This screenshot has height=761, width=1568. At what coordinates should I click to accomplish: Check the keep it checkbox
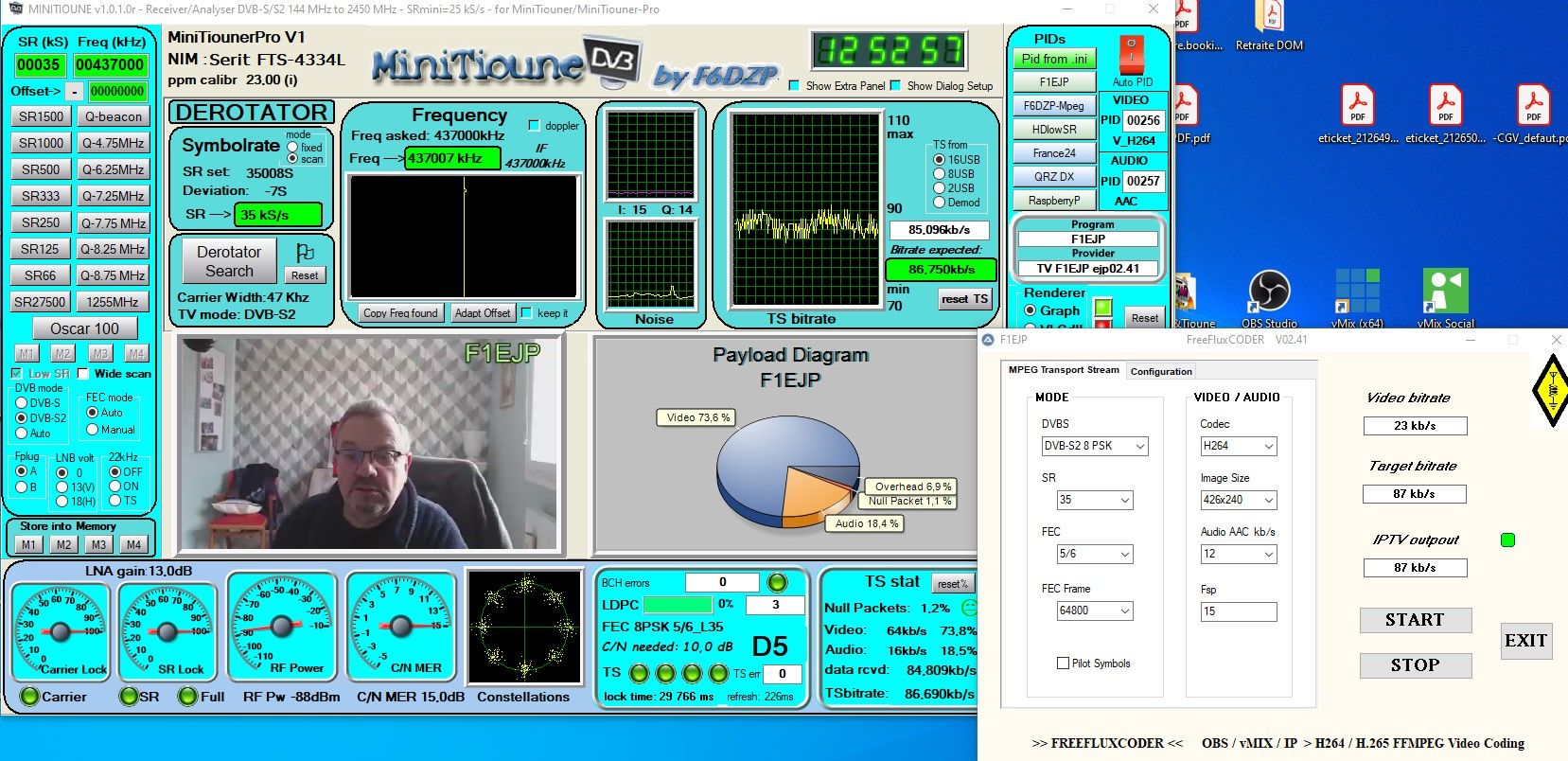[x=528, y=313]
